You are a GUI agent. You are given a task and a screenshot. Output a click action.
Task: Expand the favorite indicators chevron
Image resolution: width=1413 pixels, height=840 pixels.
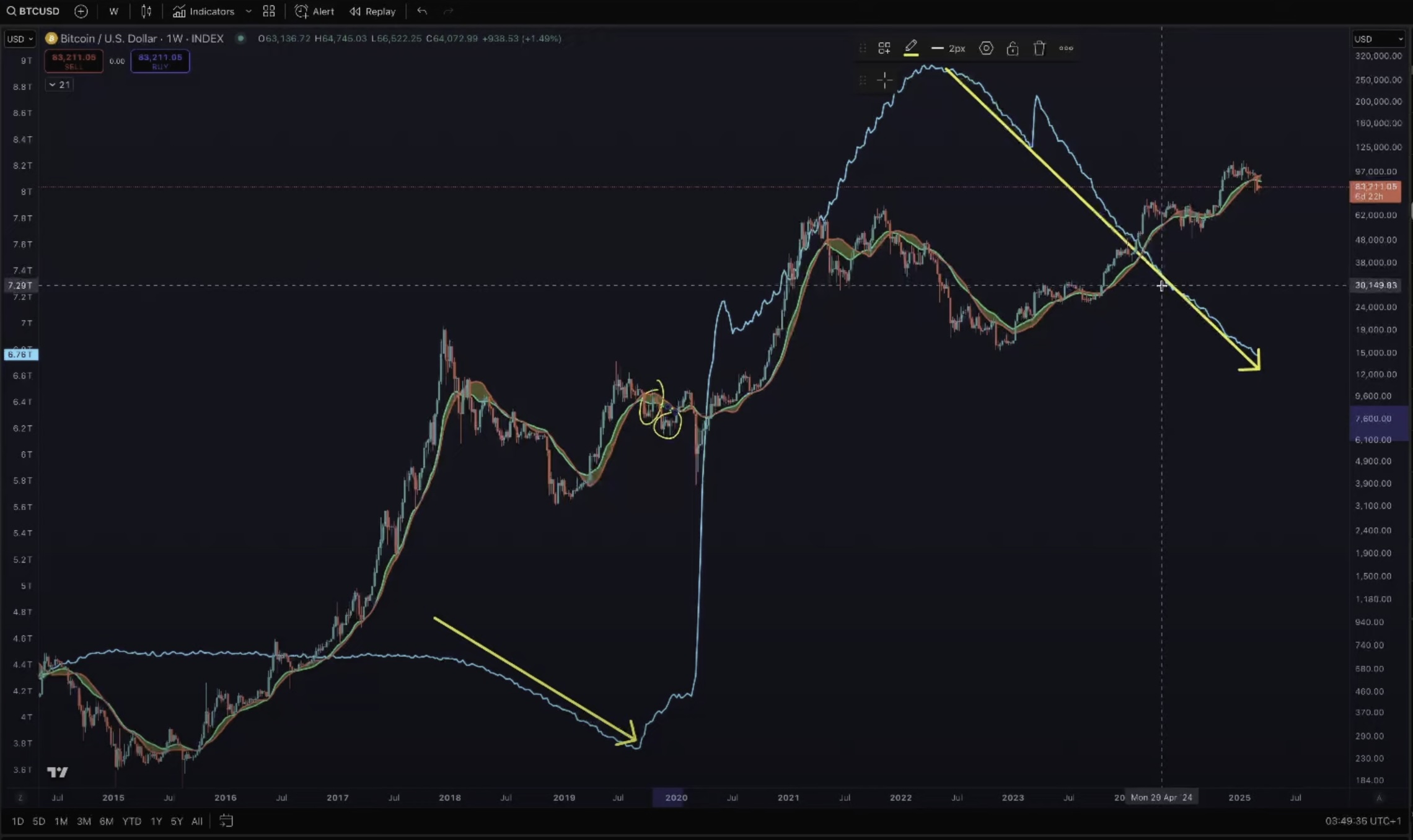249,11
